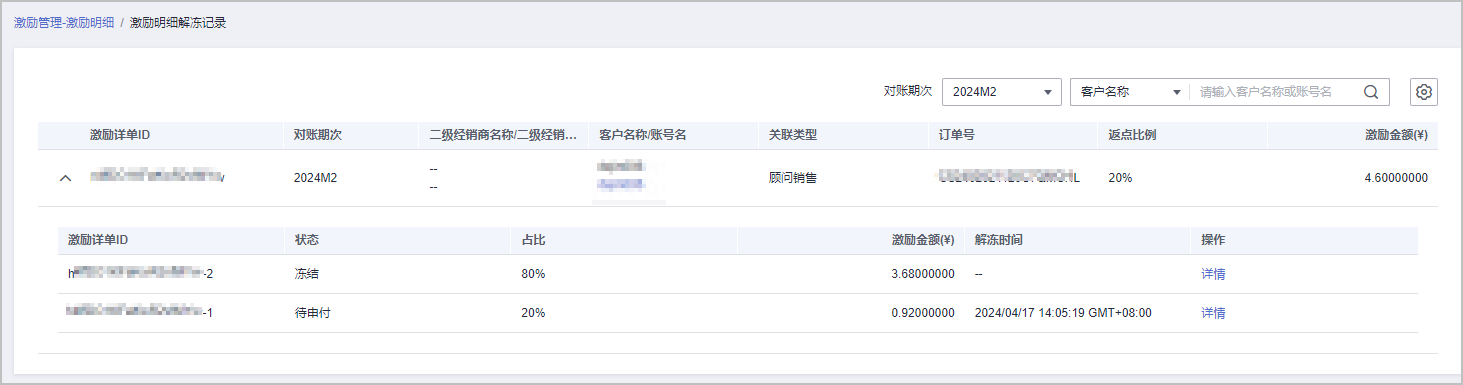Viewport: 1463px width, 385px height.
Task: Click the 激励详单ID main column header
Action: [x=120, y=135]
